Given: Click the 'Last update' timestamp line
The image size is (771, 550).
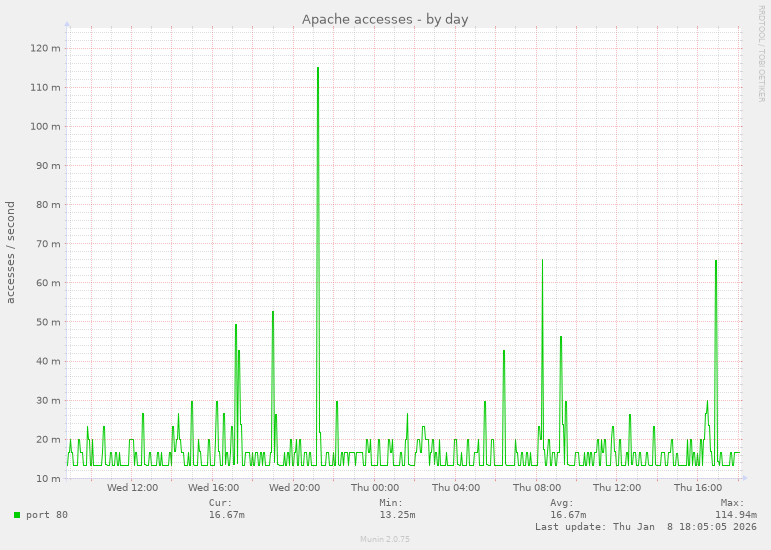Looking at the screenshot, I should tap(646, 526).
